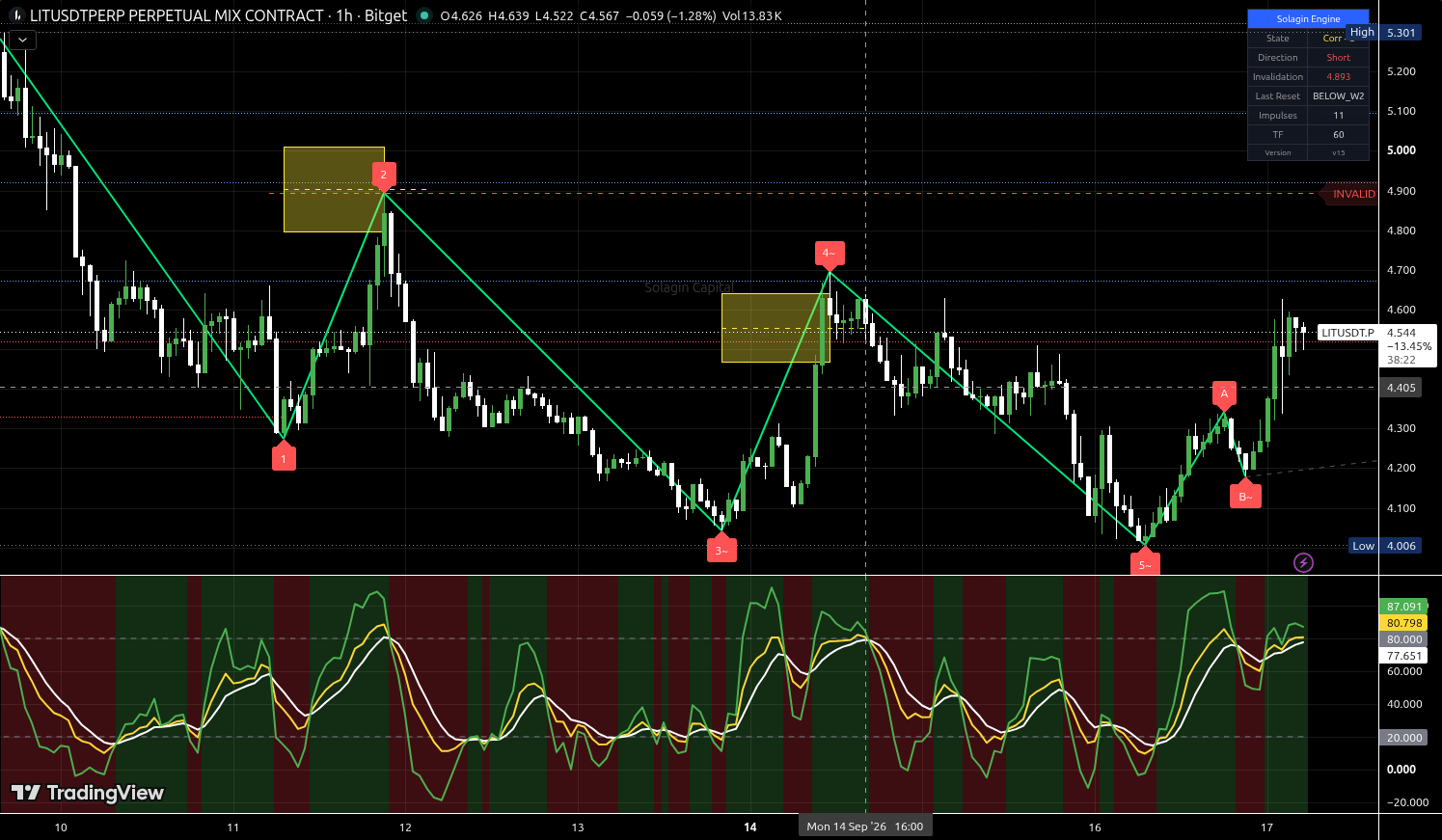Viewport: 1442px width, 840px height.
Task: Click the Mon 14 Sep '26 16:00 time label
Action: coord(865,826)
